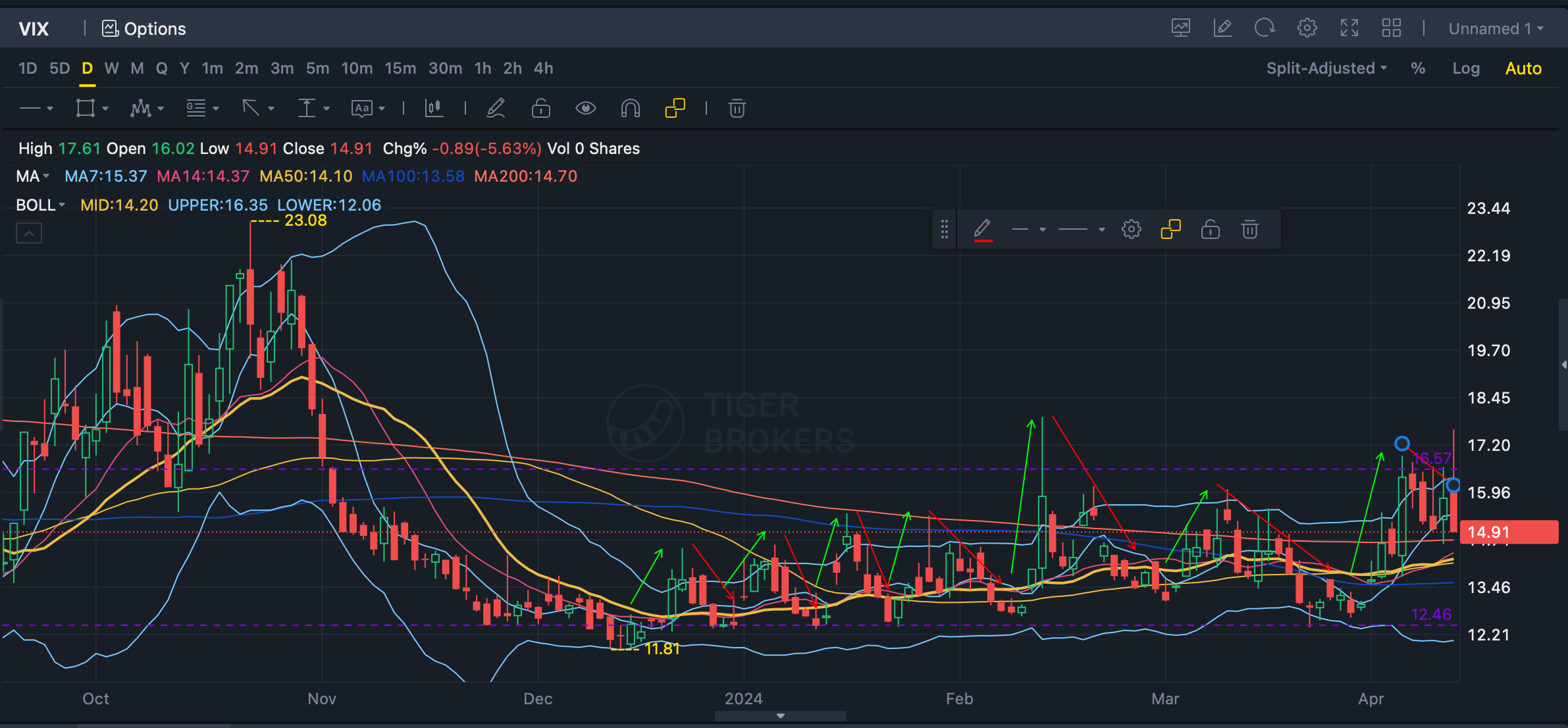Image resolution: width=1568 pixels, height=728 pixels.
Task: Toggle the Log scale option
Action: tap(1465, 68)
